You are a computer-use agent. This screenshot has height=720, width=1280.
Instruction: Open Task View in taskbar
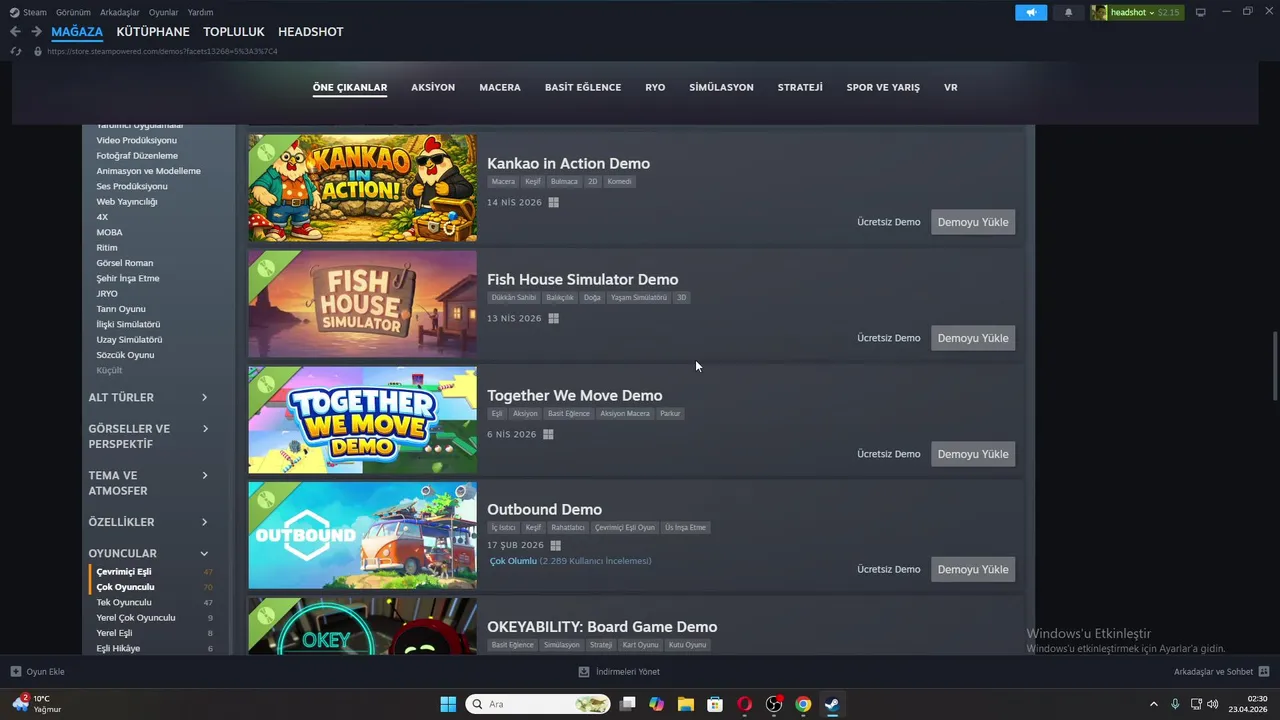point(627,704)
